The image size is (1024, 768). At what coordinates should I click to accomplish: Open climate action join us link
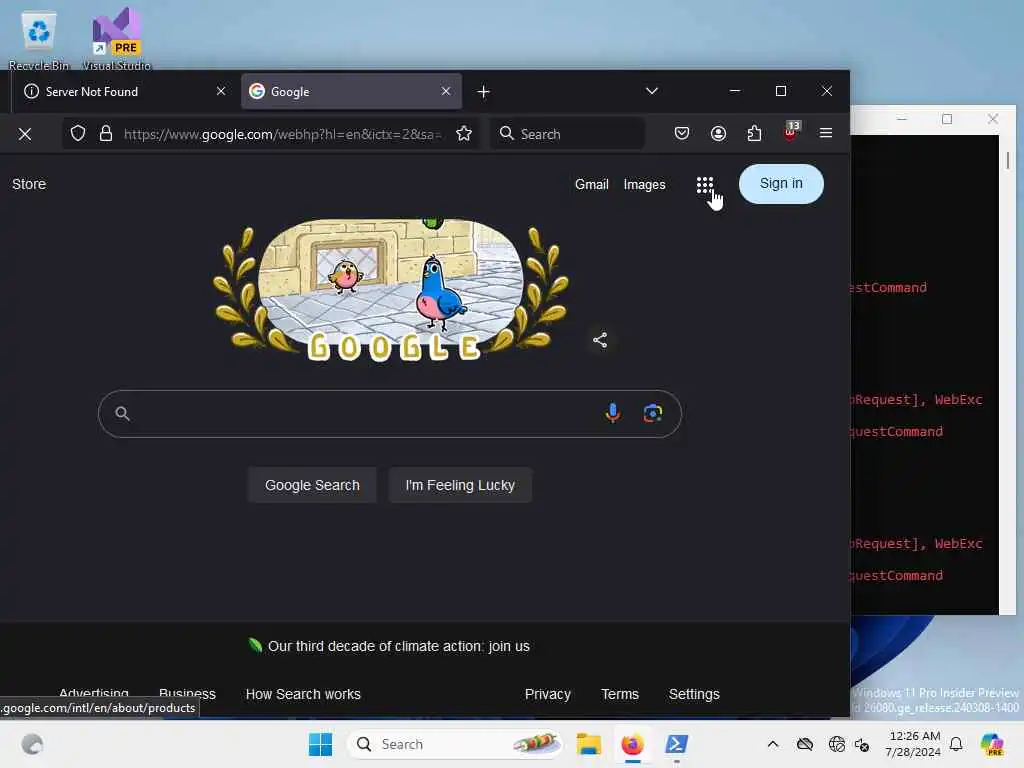(x=398, y=647)
